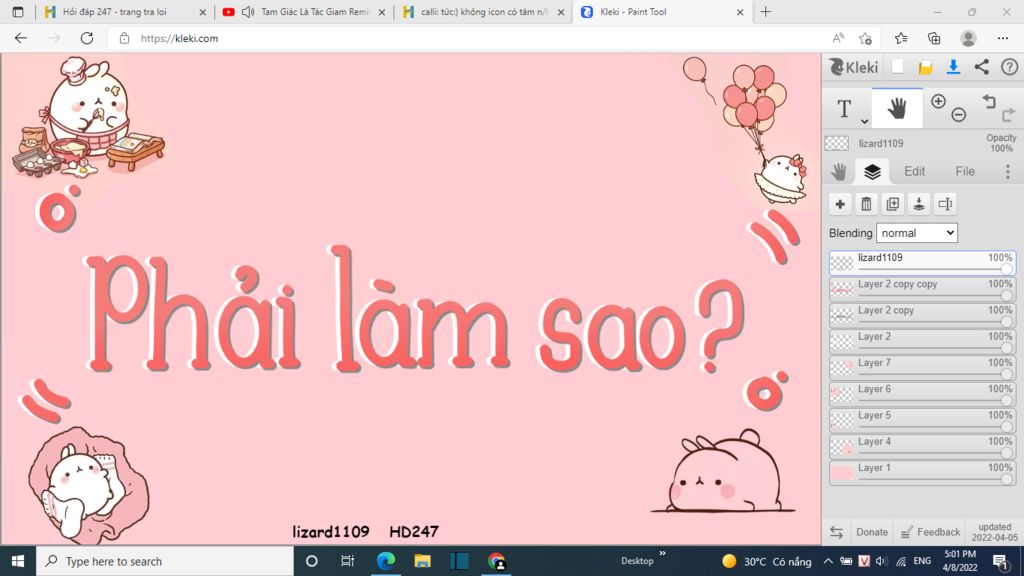The width and height of the screenshot is (1024, 576).
Task: Add a new layer
Action: (x=840, y=204)
